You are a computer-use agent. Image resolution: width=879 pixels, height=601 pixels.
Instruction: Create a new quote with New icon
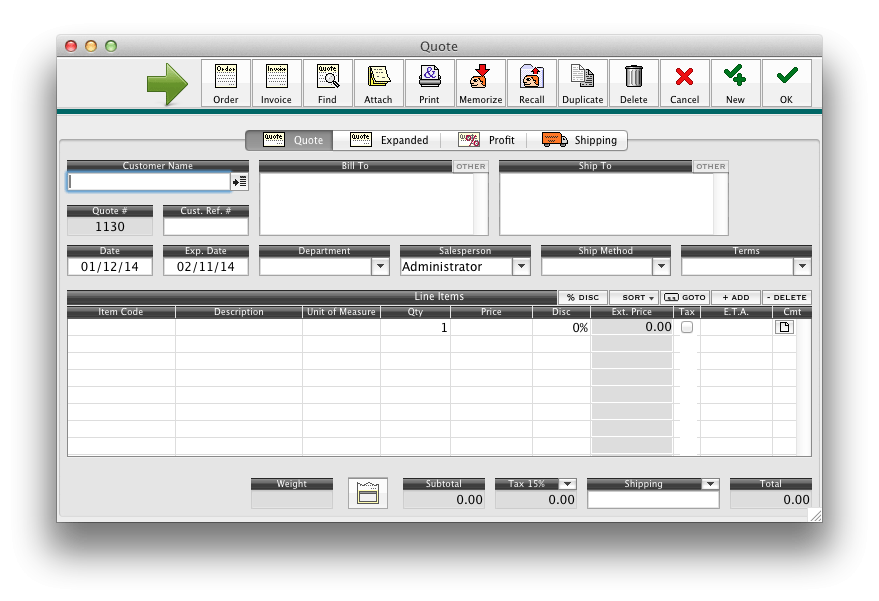[735, 83]
